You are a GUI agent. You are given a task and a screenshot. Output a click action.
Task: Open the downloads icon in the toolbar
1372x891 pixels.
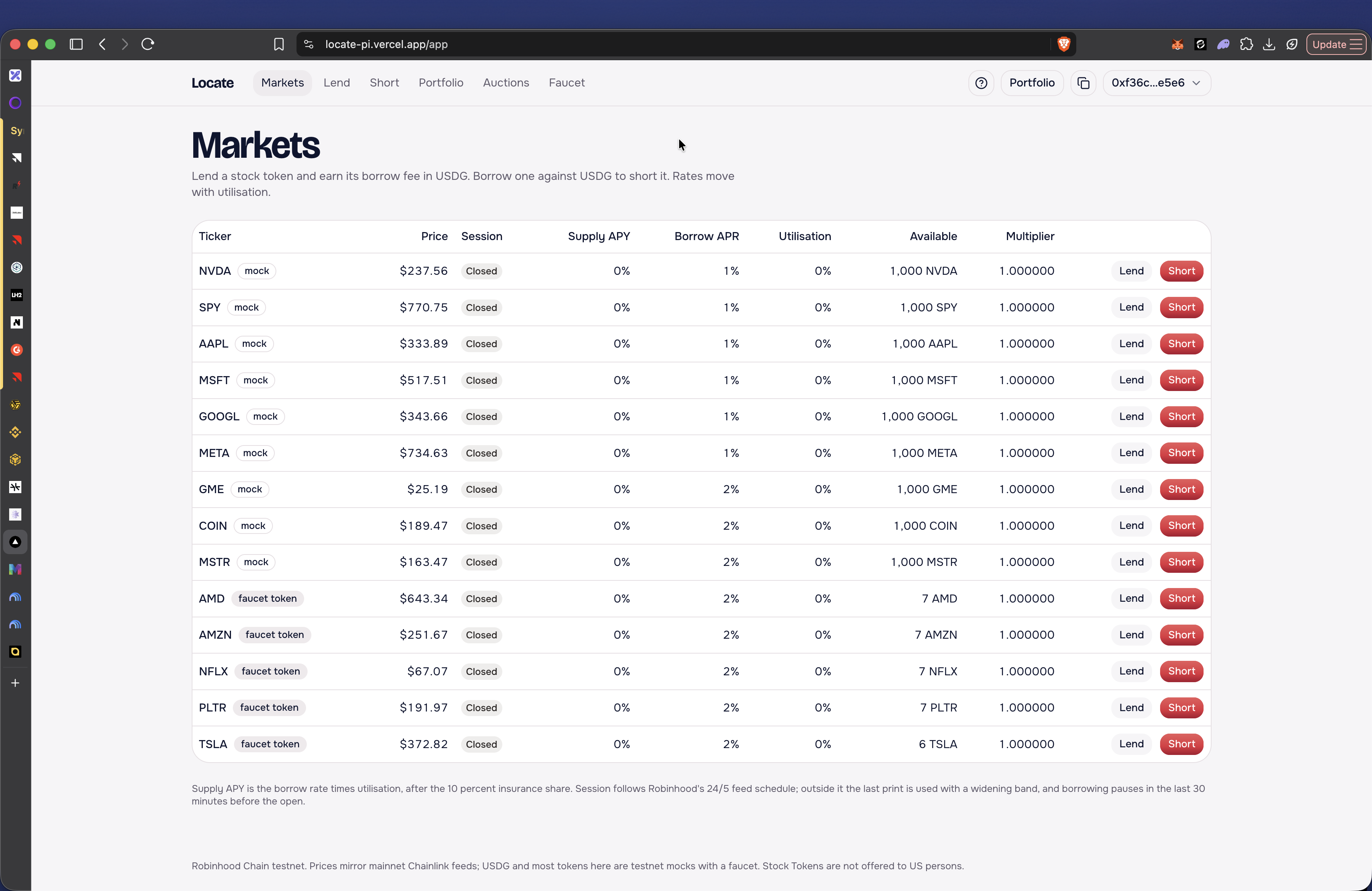(1269, 44)
